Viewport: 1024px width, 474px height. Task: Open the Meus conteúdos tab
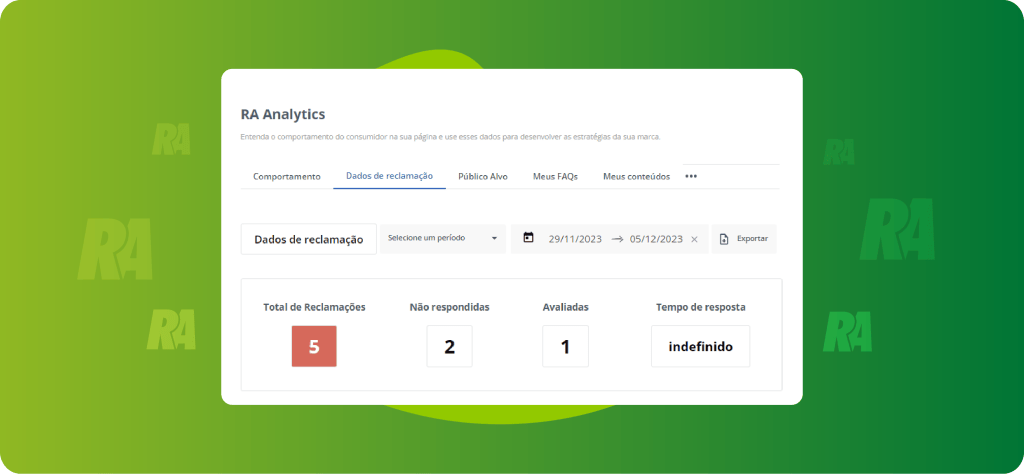tap(637, 176)
